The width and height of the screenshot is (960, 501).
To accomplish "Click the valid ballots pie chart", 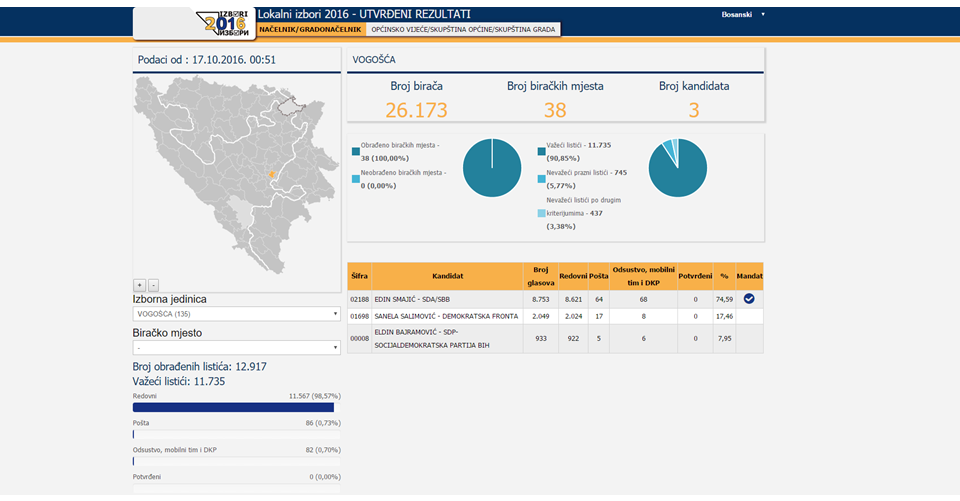I will (x=678, y=168).
